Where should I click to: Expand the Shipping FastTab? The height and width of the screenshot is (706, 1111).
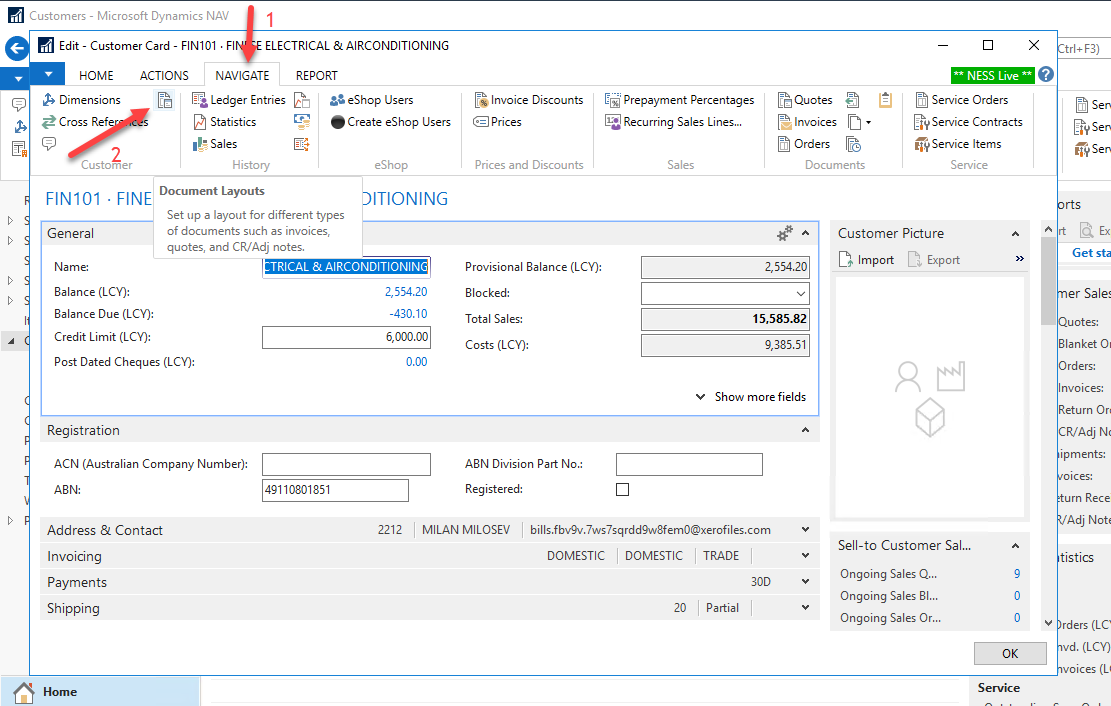click(x=806, y=608)
